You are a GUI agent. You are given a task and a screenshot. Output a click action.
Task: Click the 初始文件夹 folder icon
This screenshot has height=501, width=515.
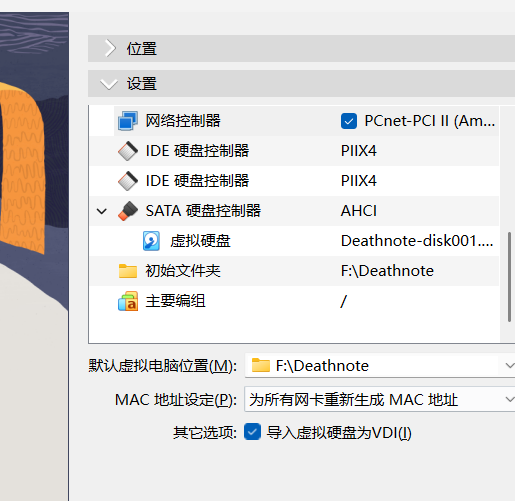pyautogui.click(x=128, y=271)
